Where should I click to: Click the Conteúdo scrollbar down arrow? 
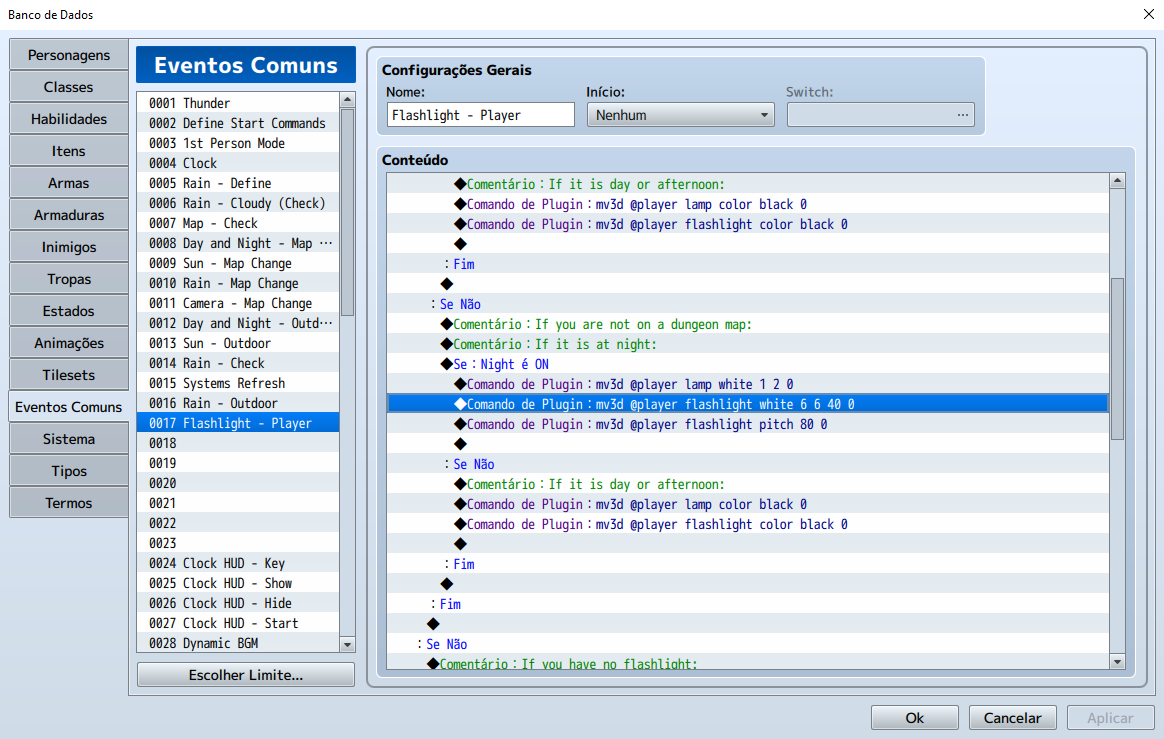(1117, 662)
